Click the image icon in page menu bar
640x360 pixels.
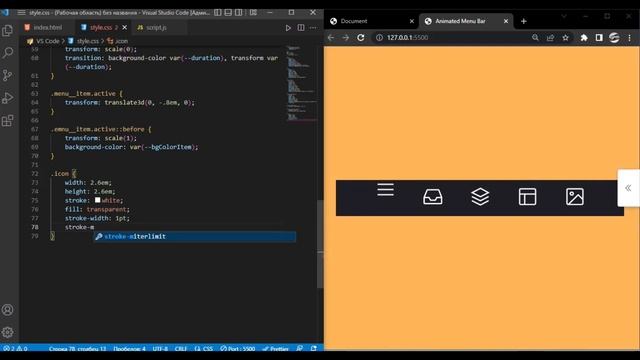575,197
